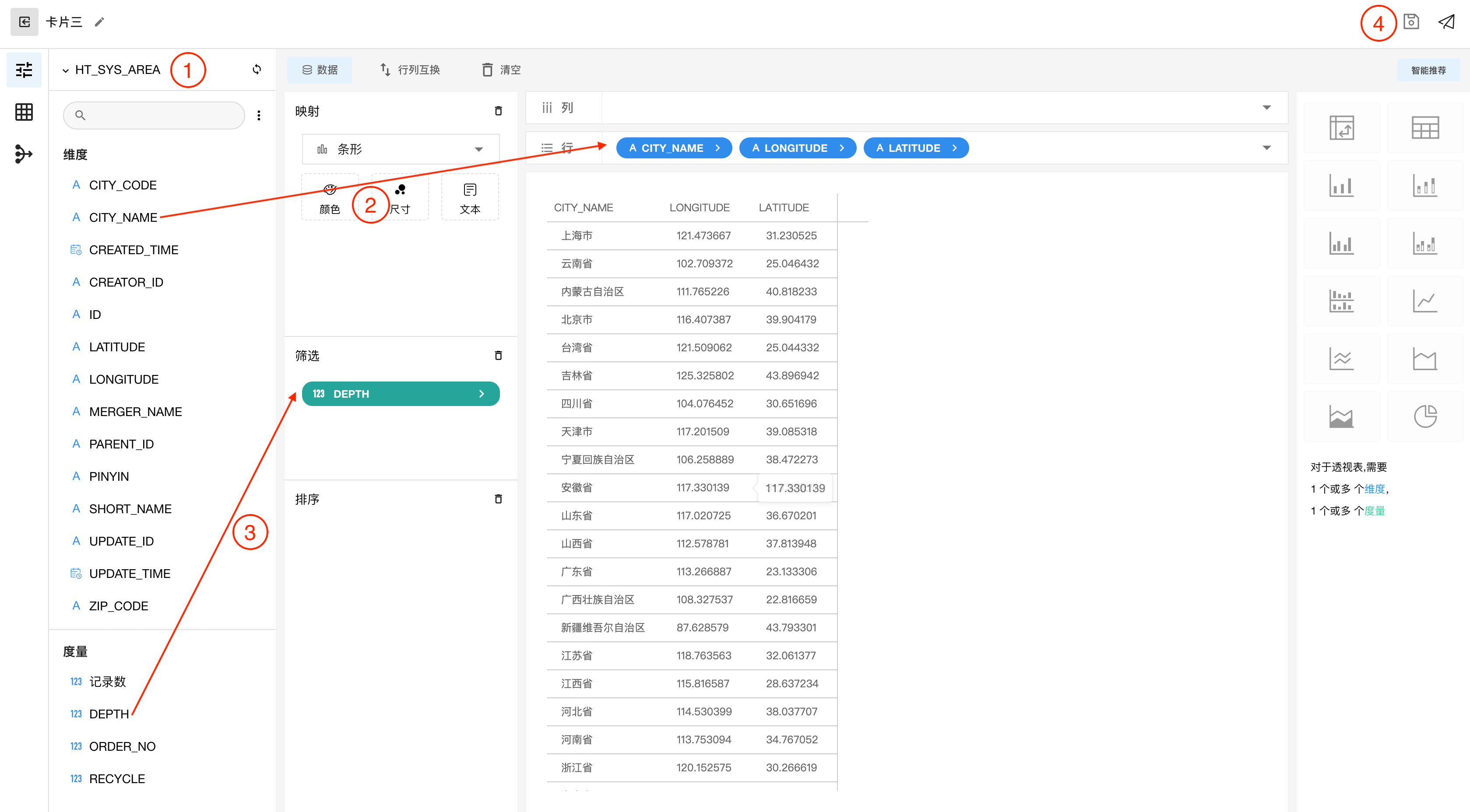Click the 颜色 color mapping box
1470x812 pixels.
pyautogui.click(x=330, y=197)
